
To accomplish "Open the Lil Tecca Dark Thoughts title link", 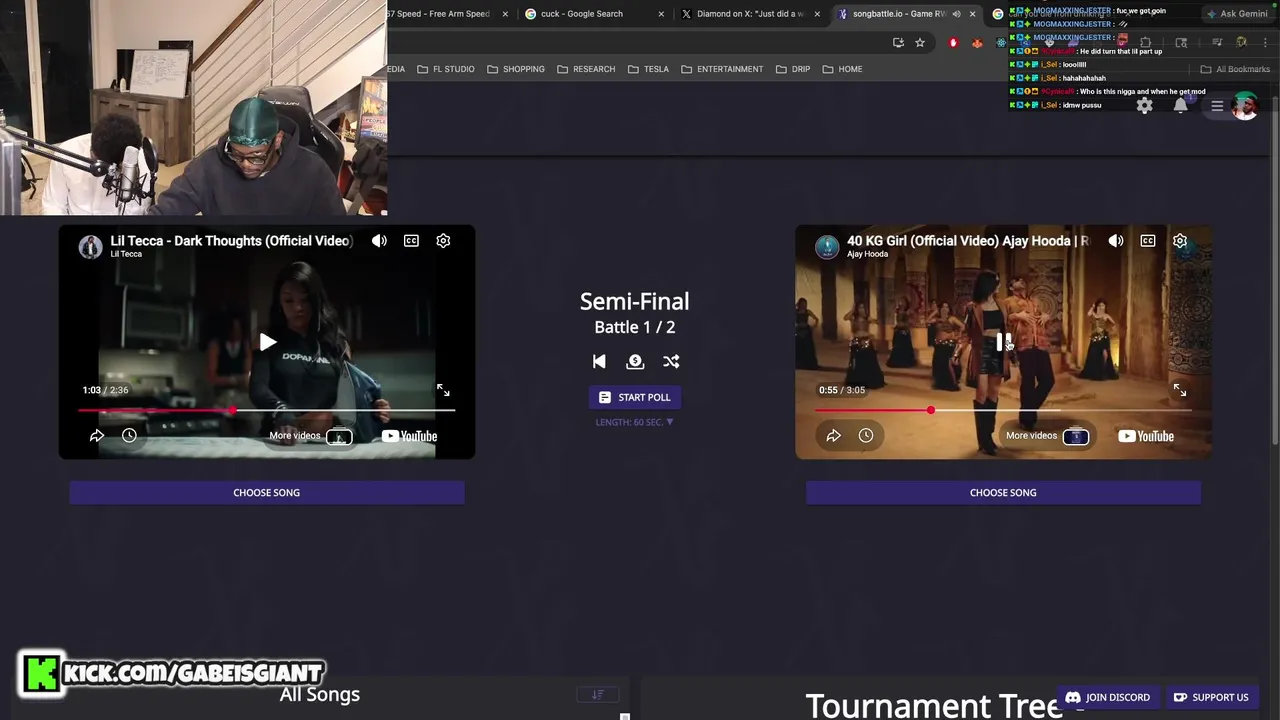I will click(231, 241).
